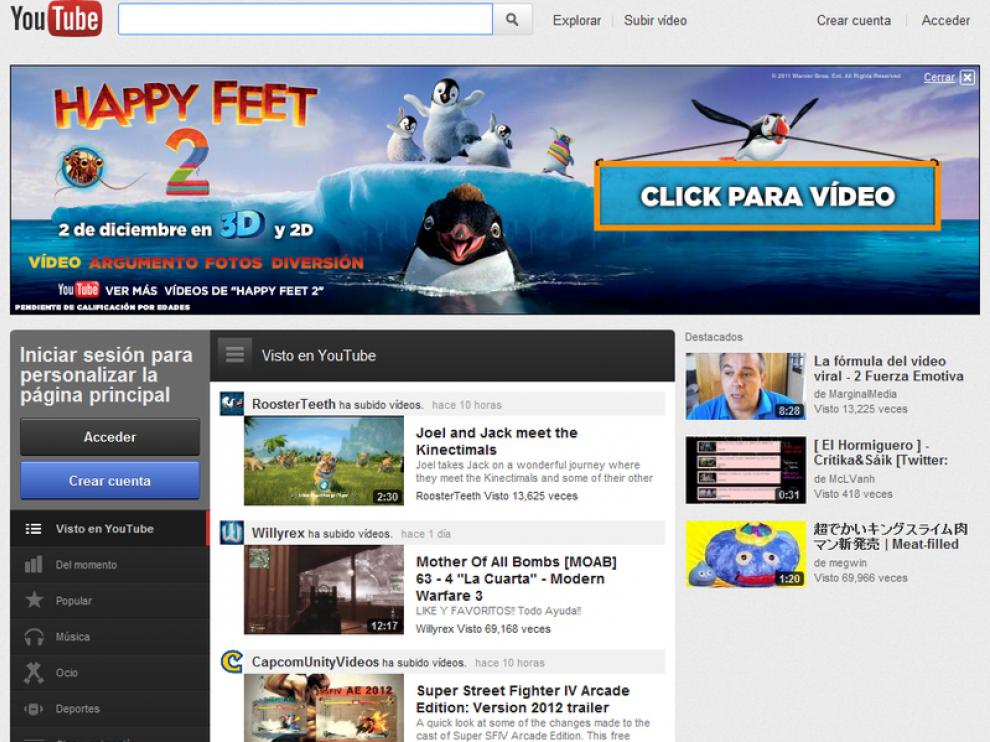Image resolution: width=990 pixels, height=742 pixels.
Task: Click the Destacados heading text
Action: pyautogui.click(x=713, y=337)
